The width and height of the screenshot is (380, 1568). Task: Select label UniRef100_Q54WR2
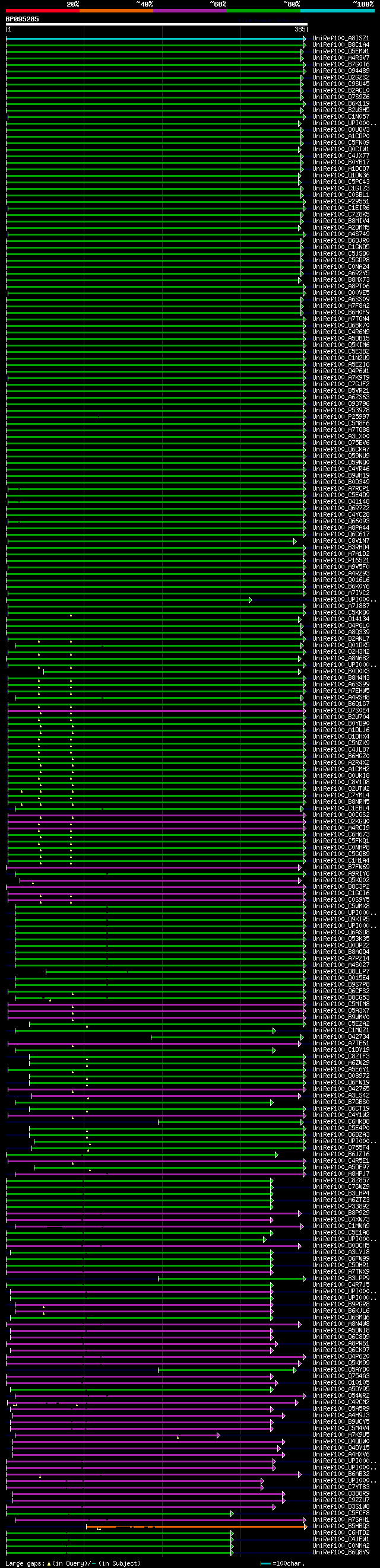[341, 1397]
